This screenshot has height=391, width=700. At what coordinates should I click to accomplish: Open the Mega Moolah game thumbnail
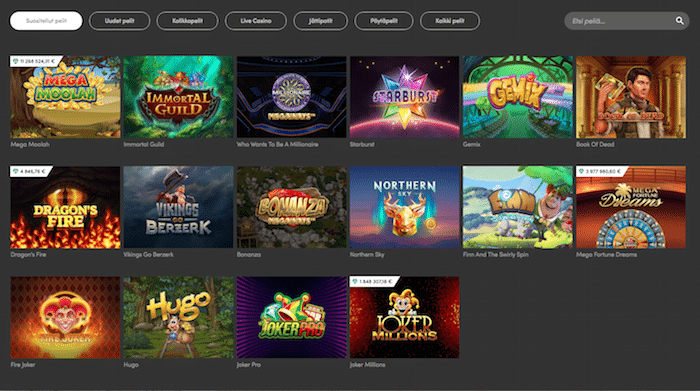click(65, 97)
